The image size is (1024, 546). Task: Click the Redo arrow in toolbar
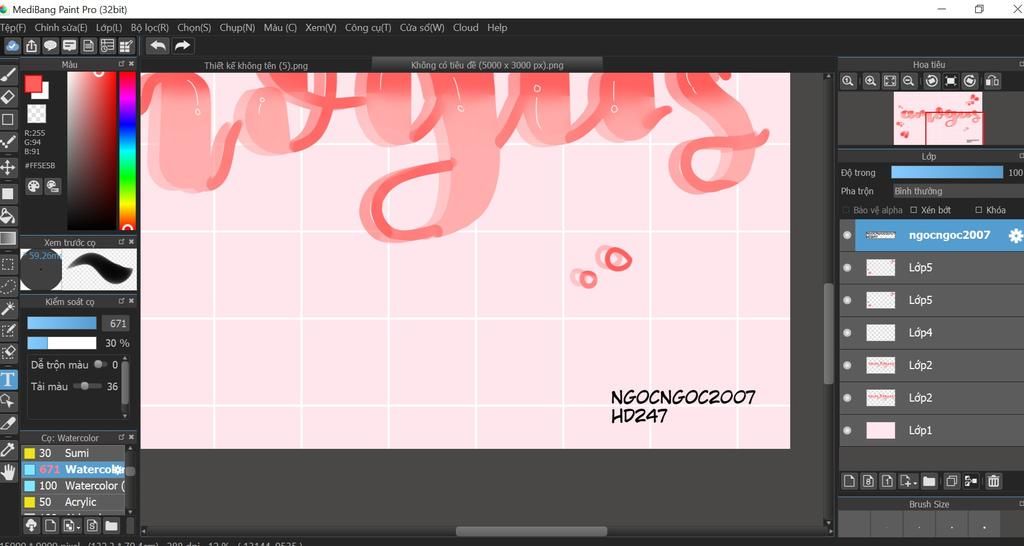pyautogui.click(x=182, y=46)
